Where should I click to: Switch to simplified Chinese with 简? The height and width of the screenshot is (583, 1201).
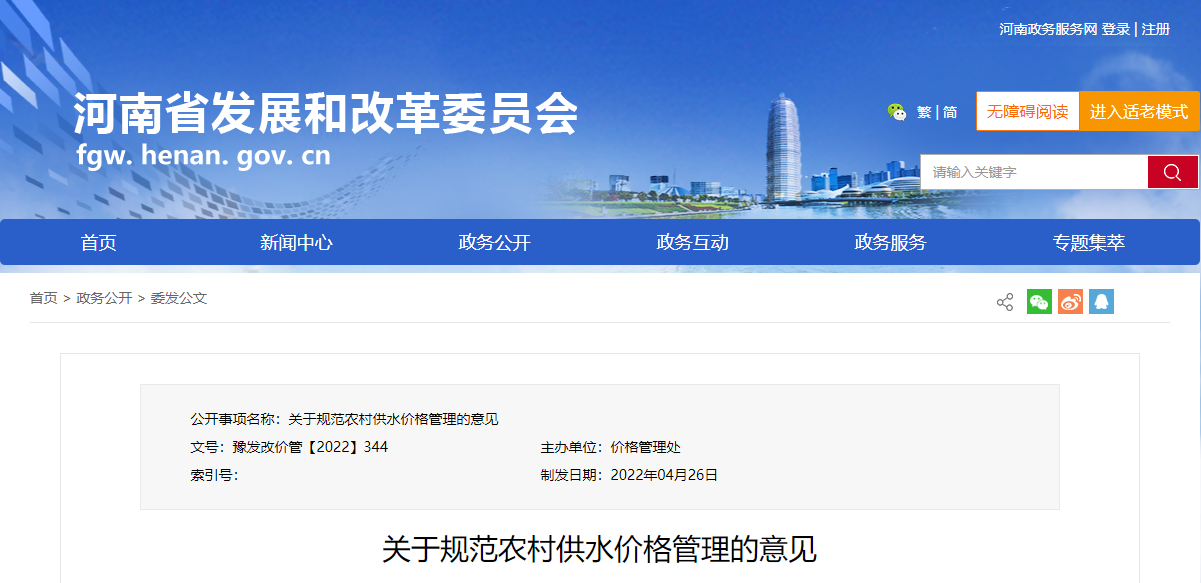coord(950,112)
